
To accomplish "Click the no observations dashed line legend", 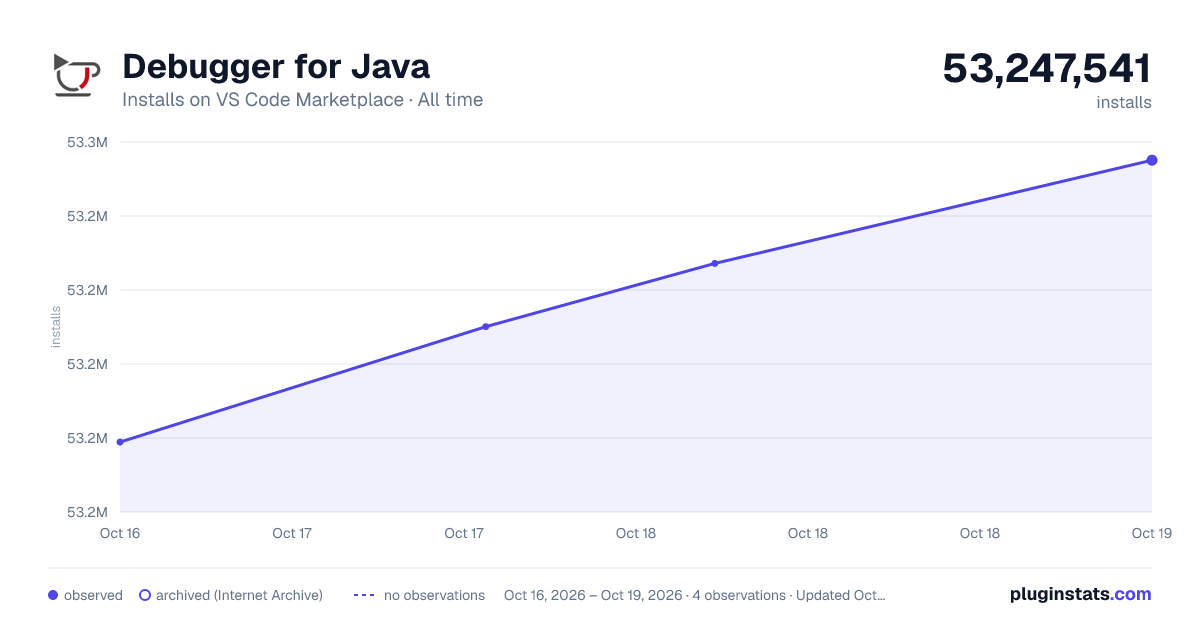I will point(364,595).
